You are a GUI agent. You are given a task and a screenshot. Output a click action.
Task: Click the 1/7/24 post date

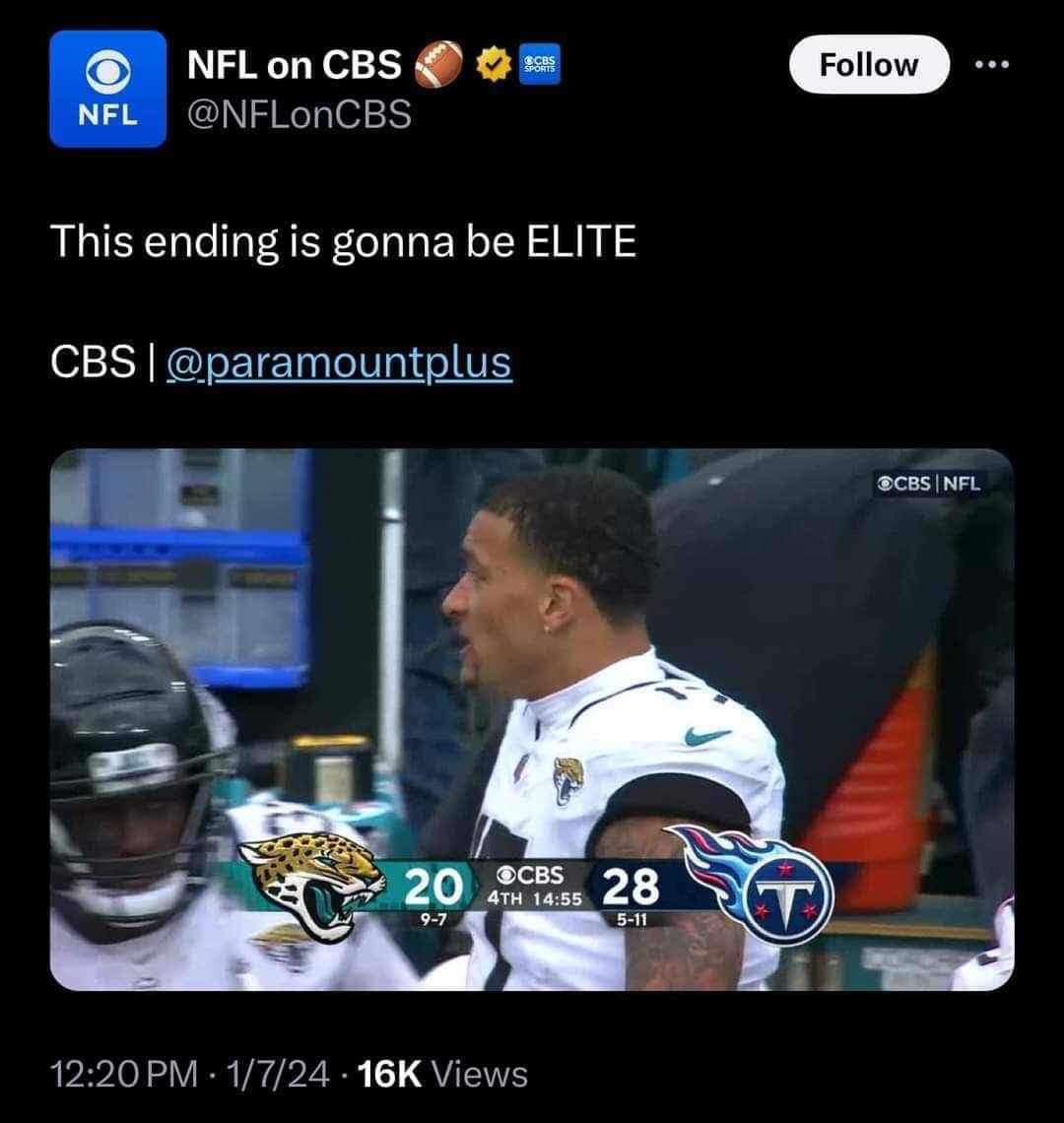click(x=278, y=1073)
